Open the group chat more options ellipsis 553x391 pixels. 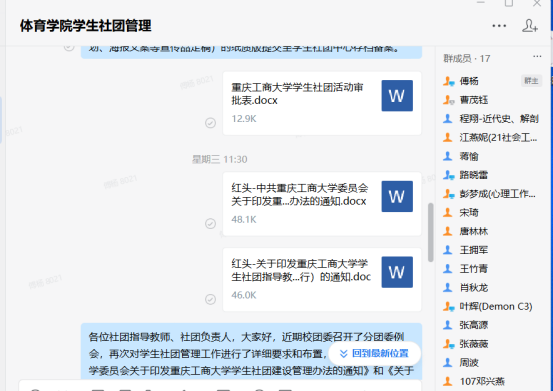pyautogui.click(x=499, y=26)
